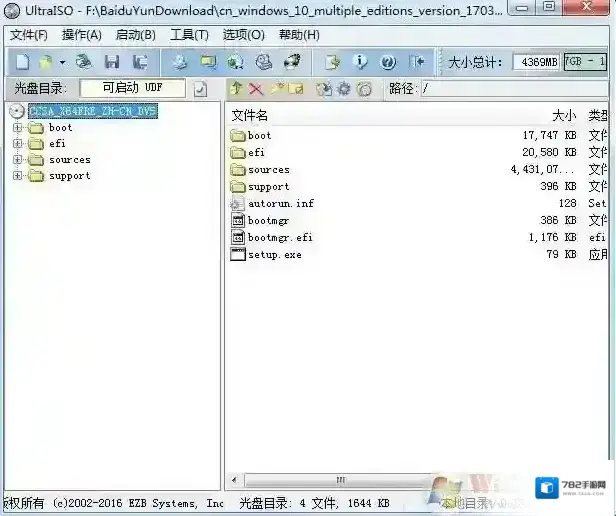This screenshot has height=516, width=616.
Task: Open the 工具(T) menu
Action: pyautogui.click(x=189, y=35)
